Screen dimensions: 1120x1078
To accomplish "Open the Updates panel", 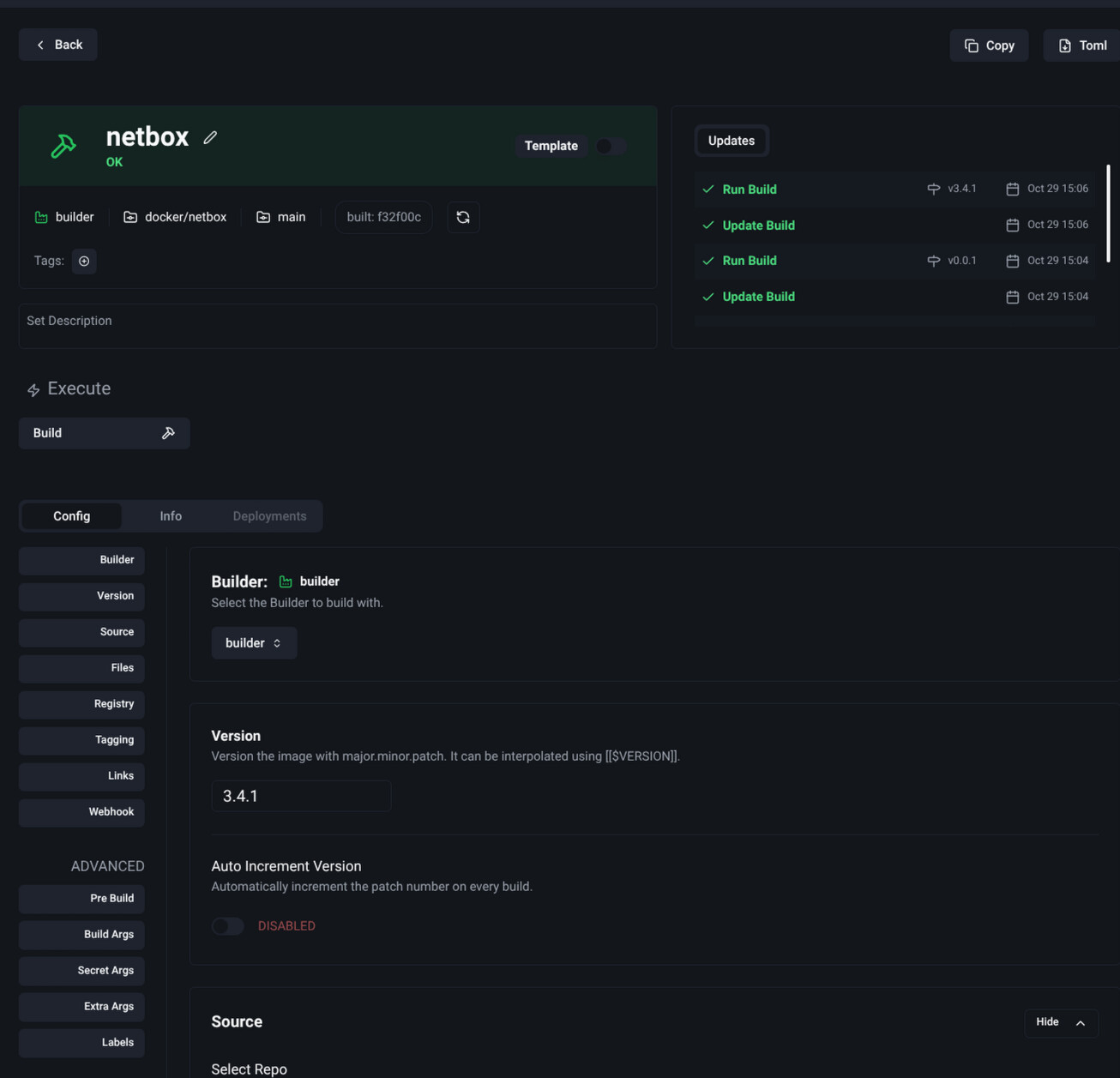I will pyautogui.click(x=732, y=141).
